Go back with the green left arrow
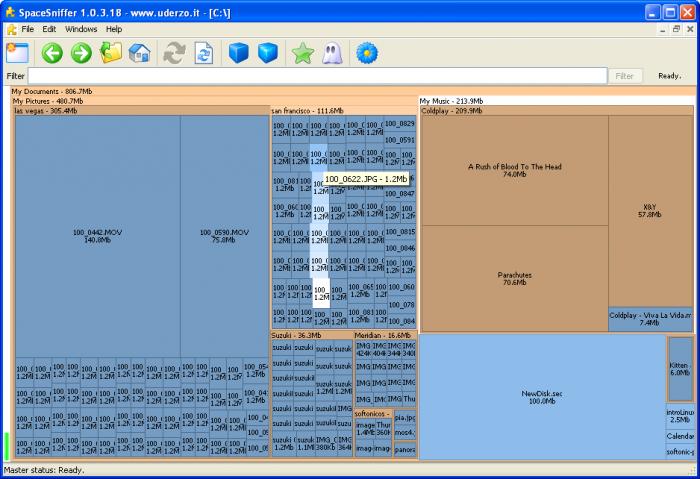 point(52,53)
